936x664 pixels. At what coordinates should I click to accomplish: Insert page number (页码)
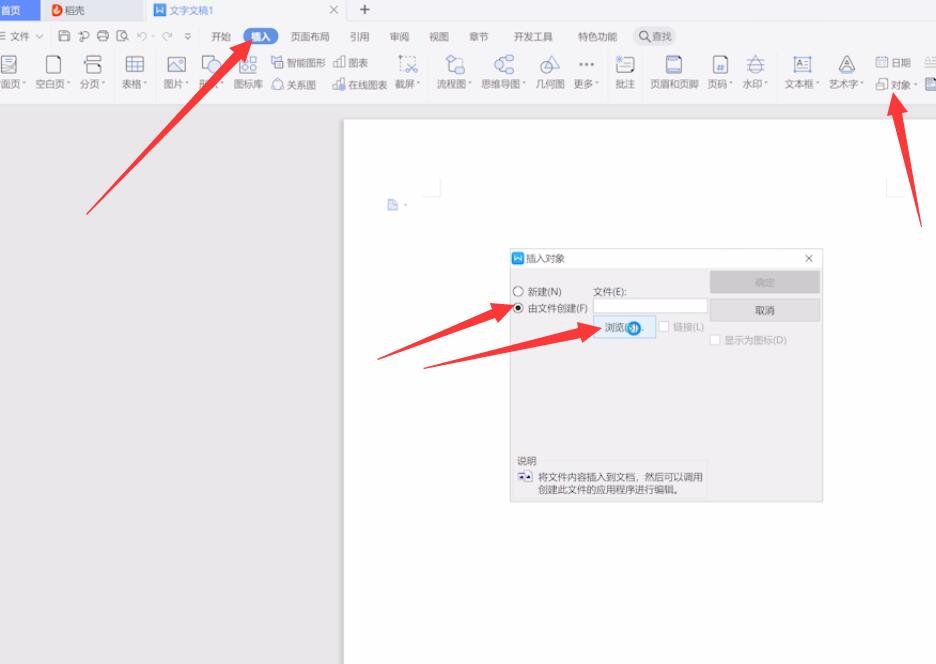pyautogui.click(x=721, y=72)
